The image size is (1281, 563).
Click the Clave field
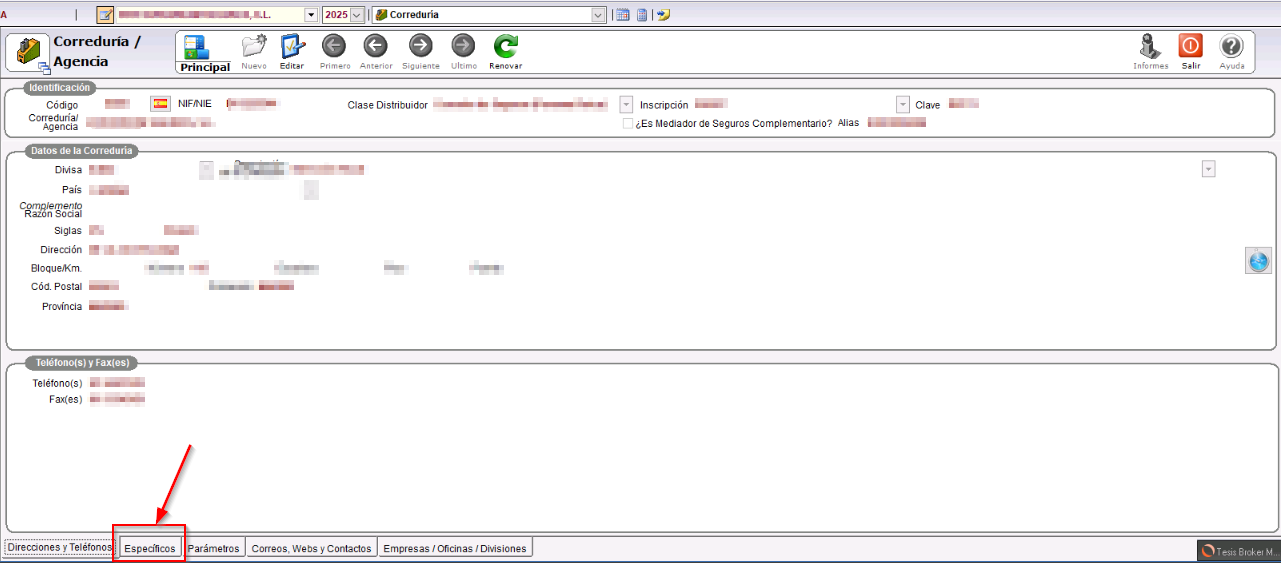[x=963, y=104]
